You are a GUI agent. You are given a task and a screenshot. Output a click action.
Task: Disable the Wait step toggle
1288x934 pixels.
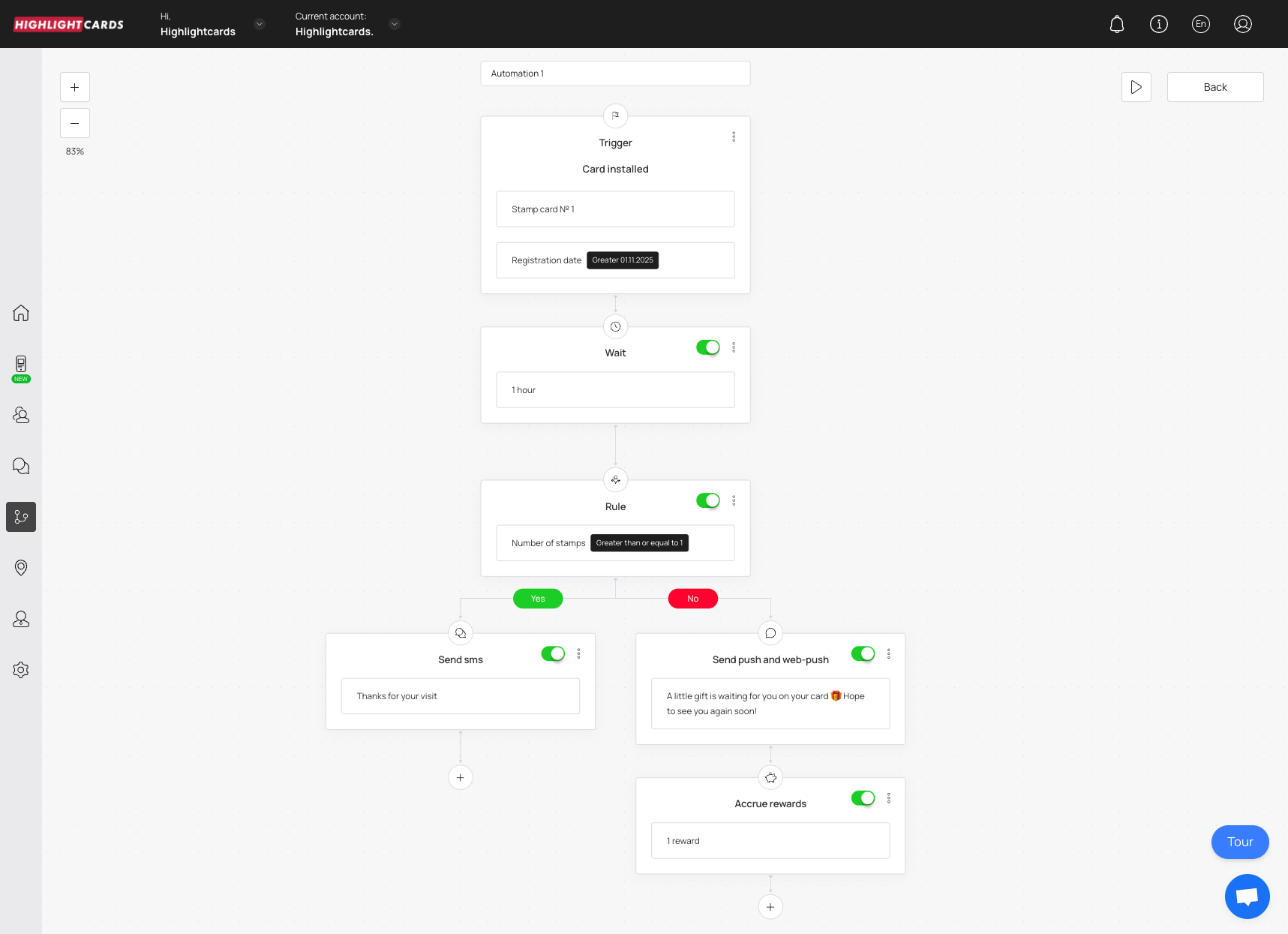pyautogui.click(x=707, y=347)
